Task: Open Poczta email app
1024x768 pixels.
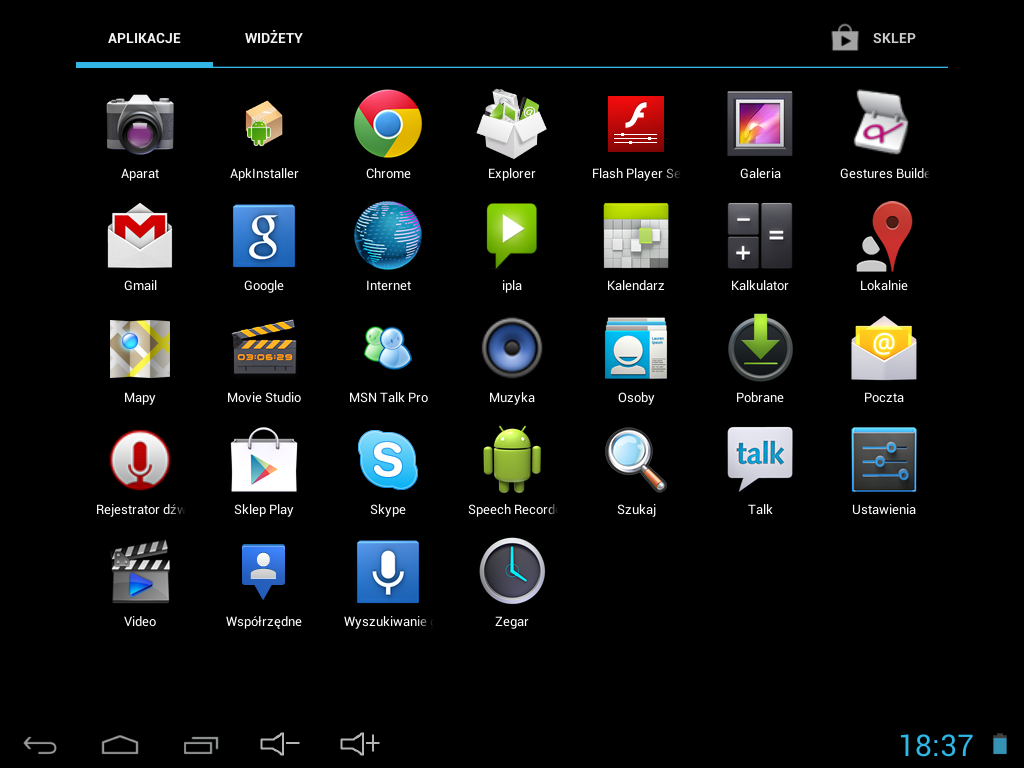Action: click(x=883, y=348)
